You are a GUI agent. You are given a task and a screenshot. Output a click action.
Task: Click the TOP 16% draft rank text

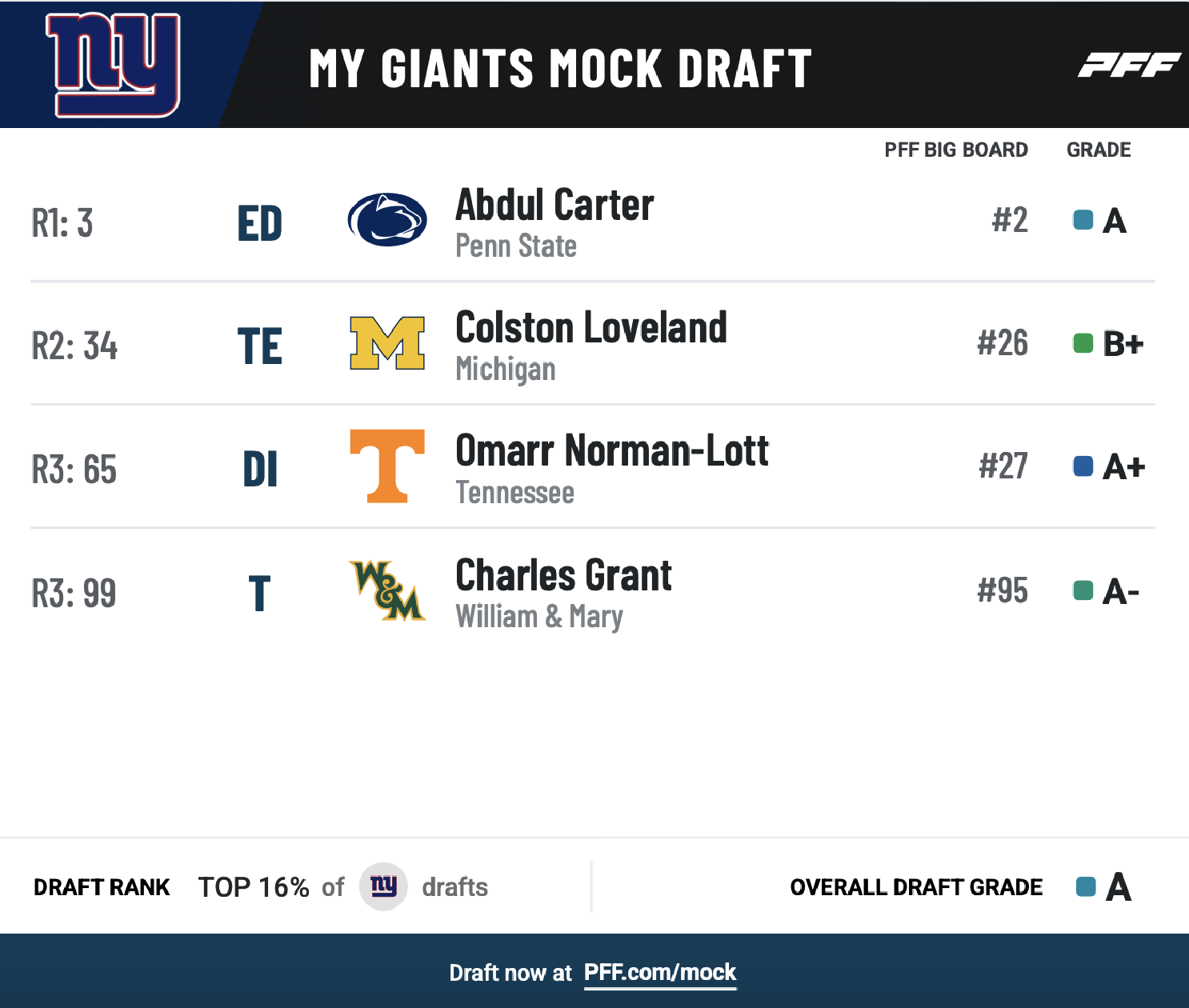254,887
